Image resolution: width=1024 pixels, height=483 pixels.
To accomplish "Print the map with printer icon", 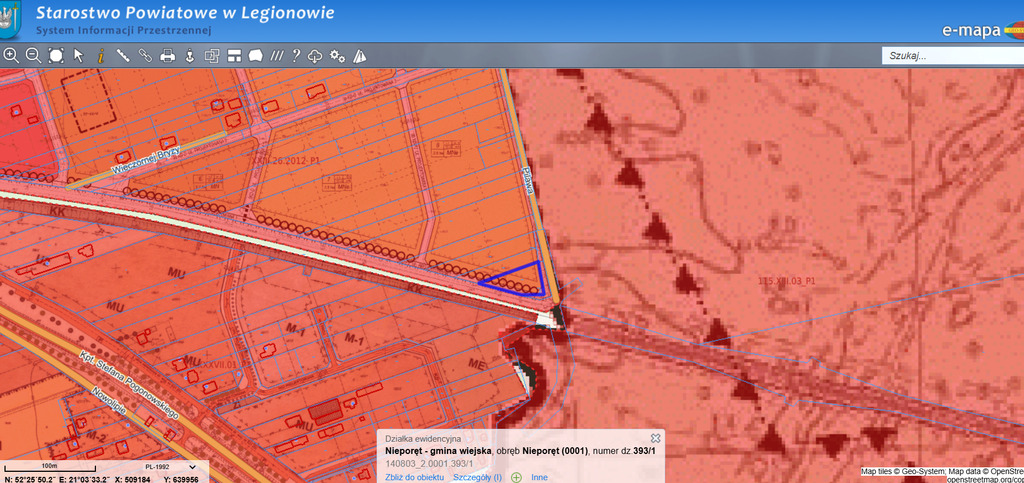I will pyautogui.click(x=168, y=56).
